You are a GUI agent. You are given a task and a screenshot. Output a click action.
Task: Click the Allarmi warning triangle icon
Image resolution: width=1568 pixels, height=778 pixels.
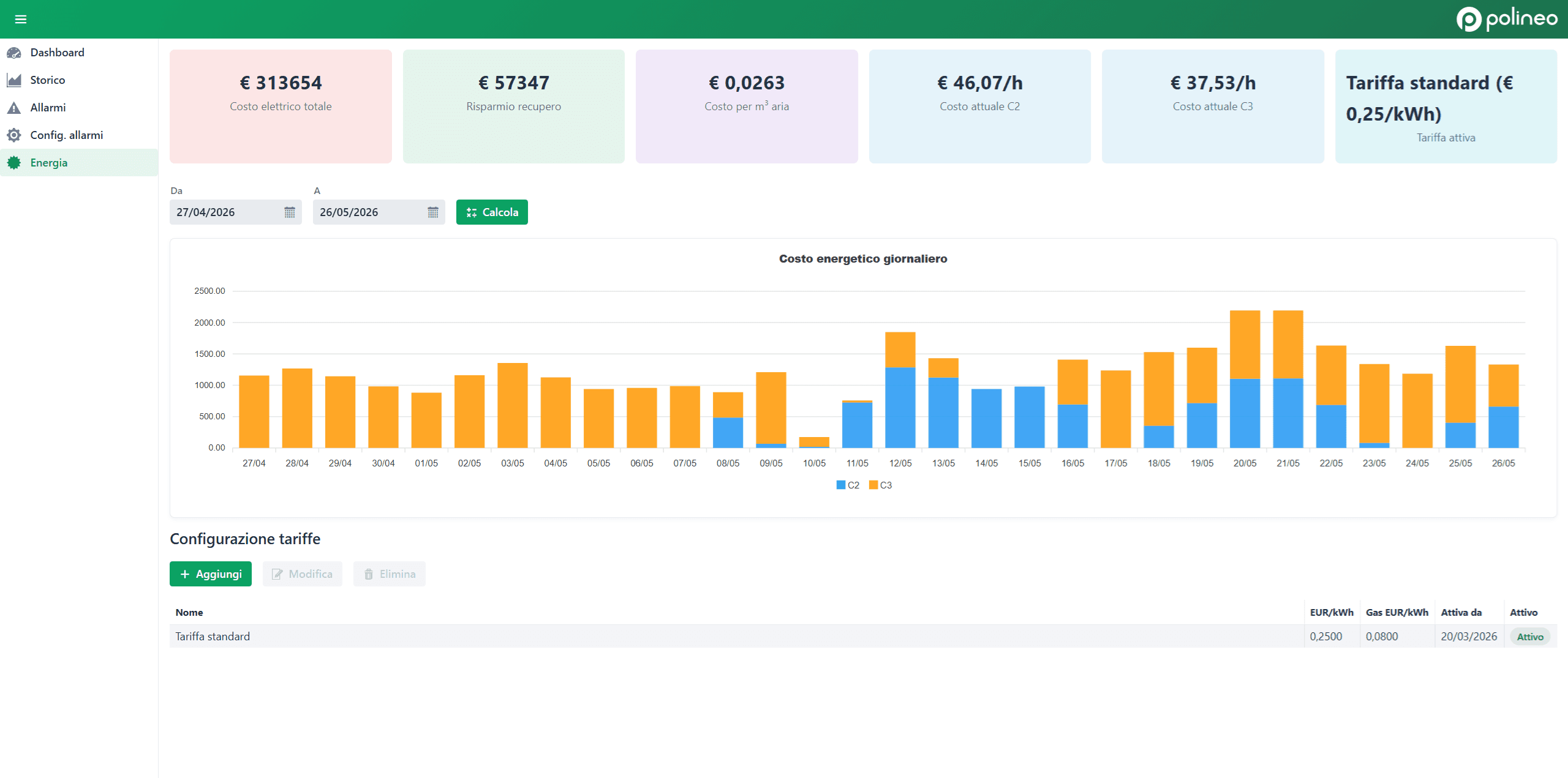[x=14, y=108]
